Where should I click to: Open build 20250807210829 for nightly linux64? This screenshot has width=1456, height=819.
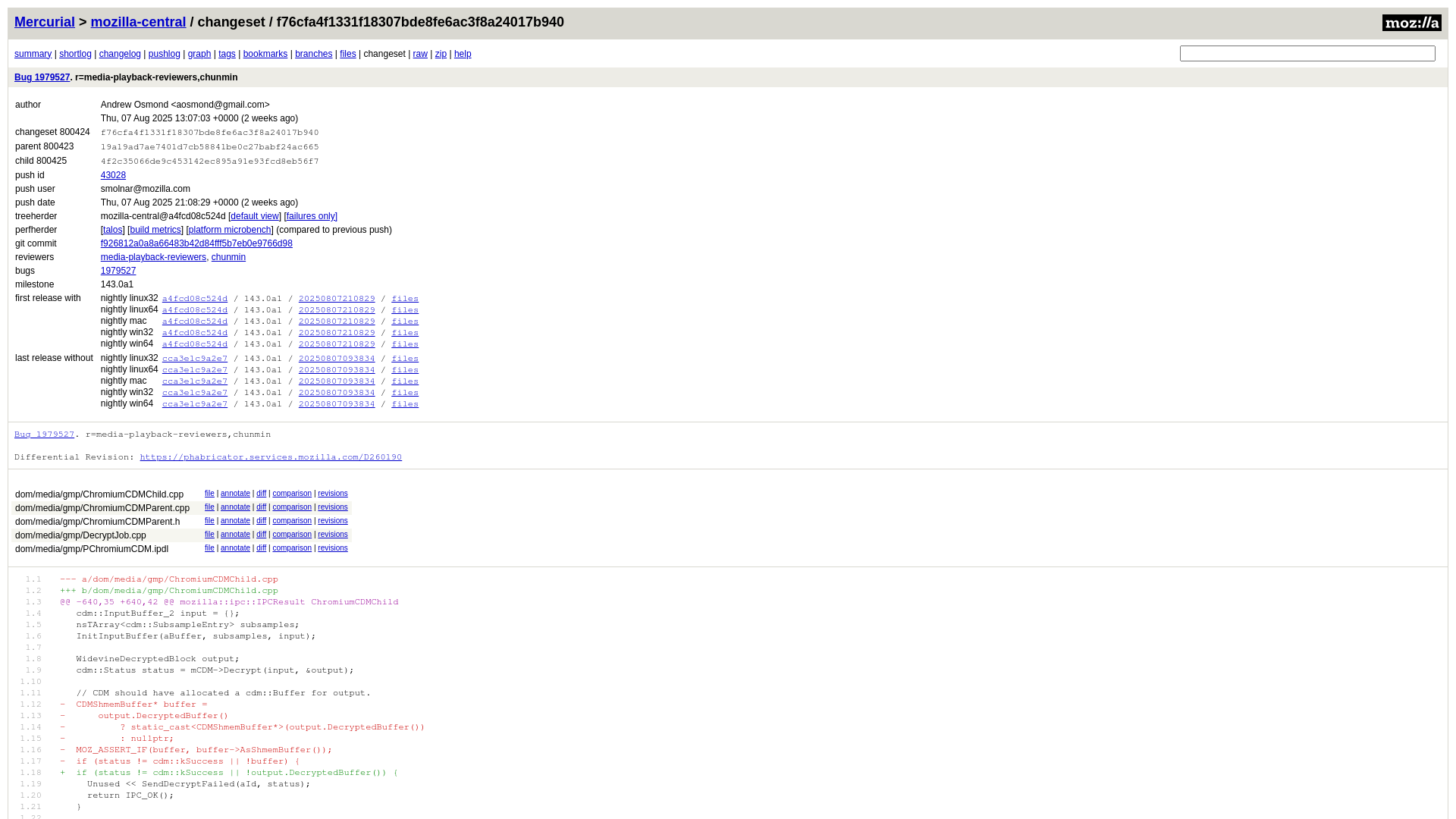pyautogui.click(x=337, y=310)
